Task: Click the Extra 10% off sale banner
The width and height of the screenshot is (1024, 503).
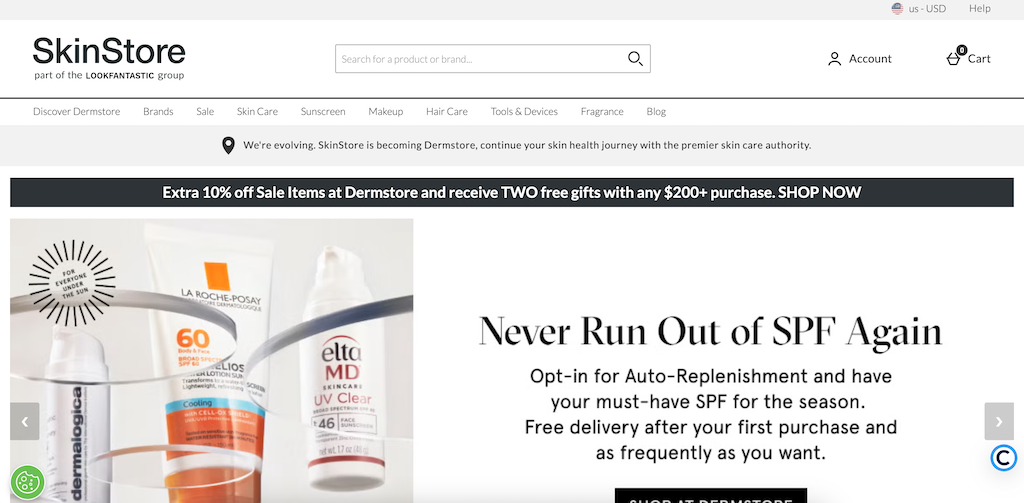Action: 512,193
